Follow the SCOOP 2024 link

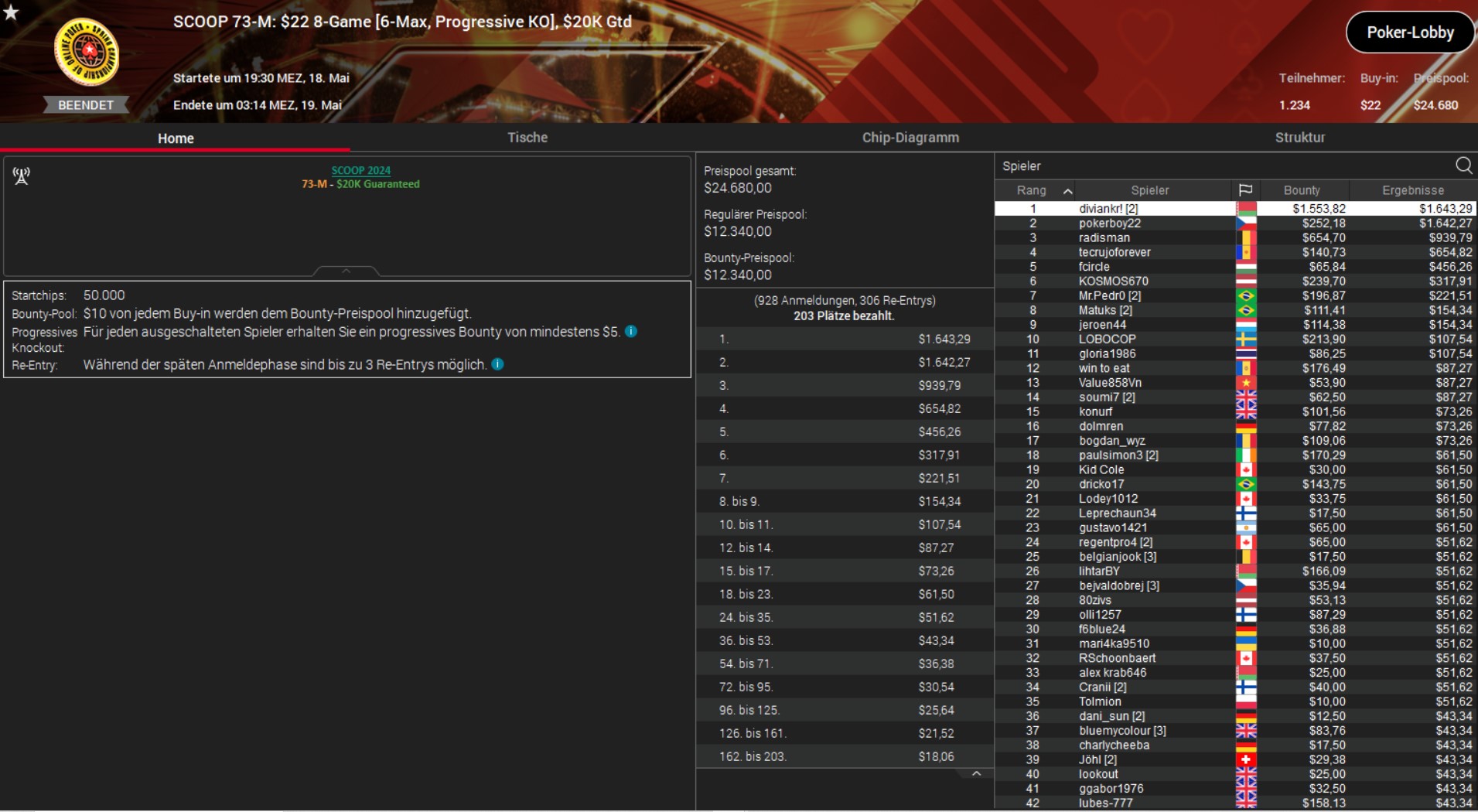(360, 171)
